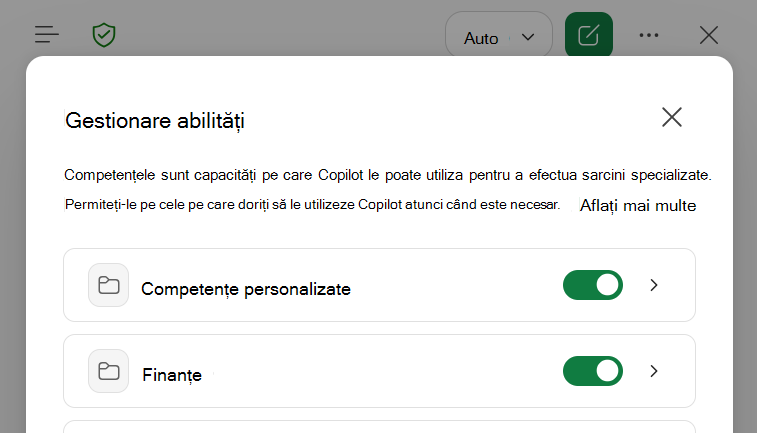Expand Competențe personalizate chevron
Viewport: 757px width, 433px height.
tap(654, 285)
